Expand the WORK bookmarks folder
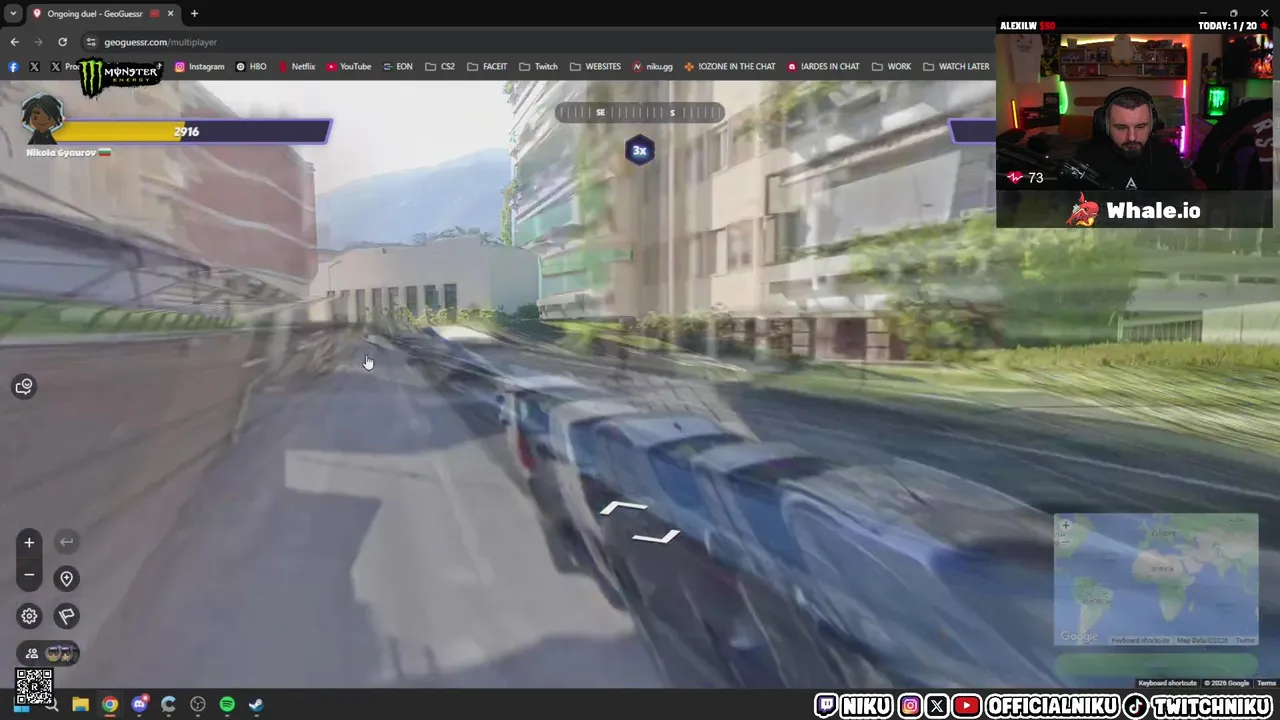The width and height of the screenshot is (1280, 720). tap(891, 67)
